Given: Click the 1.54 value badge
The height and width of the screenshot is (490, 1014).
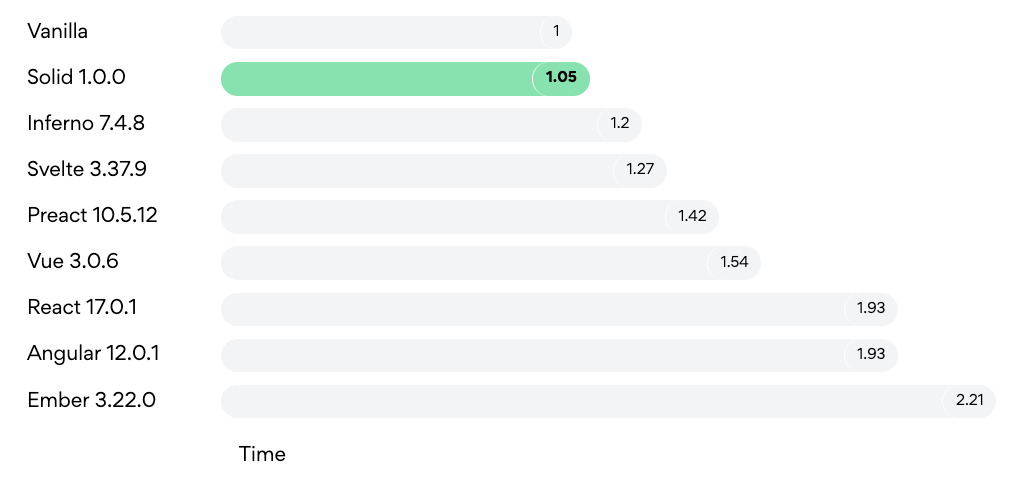Looking at the screenshot, I should tap(734, 262).
